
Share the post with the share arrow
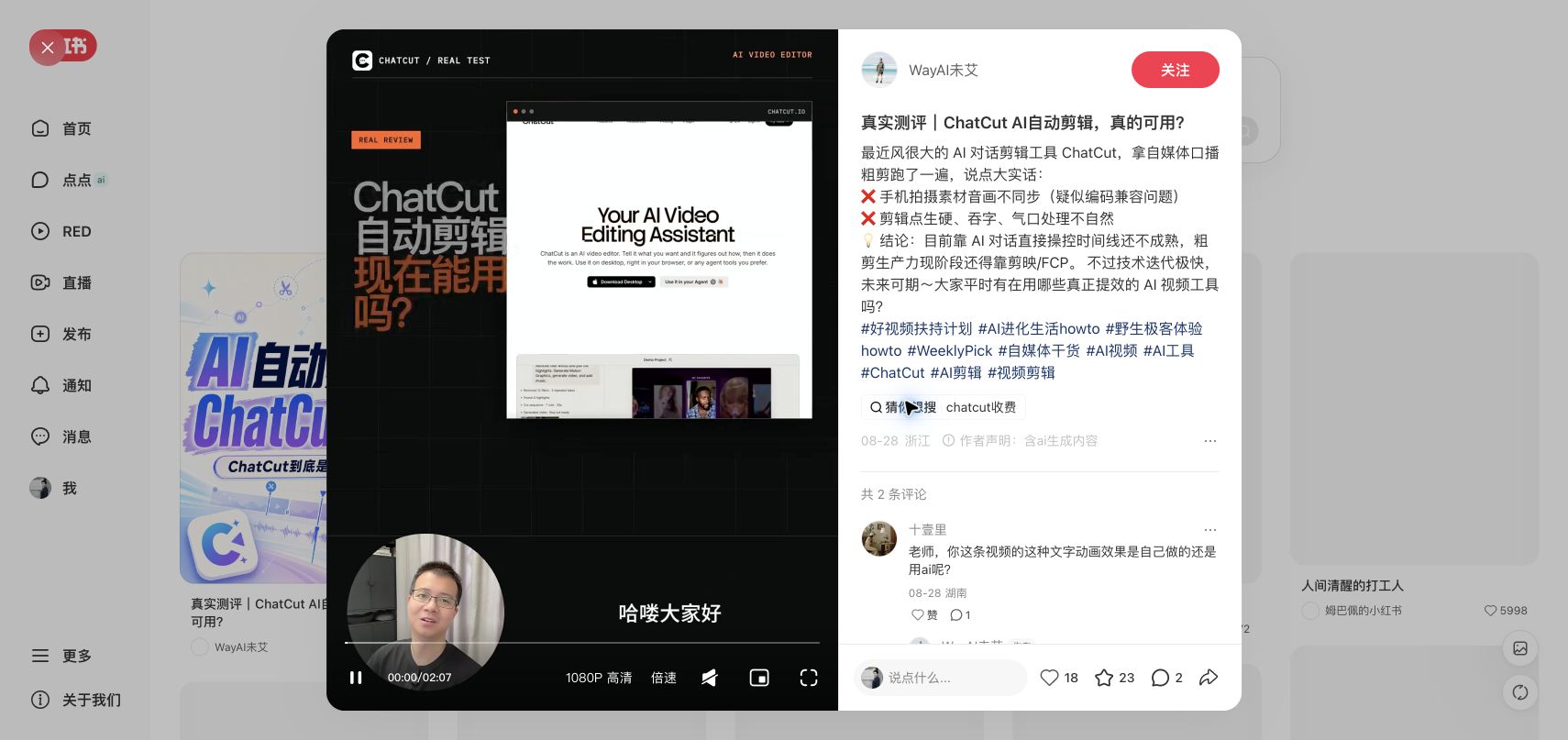tap(1209, 678)
